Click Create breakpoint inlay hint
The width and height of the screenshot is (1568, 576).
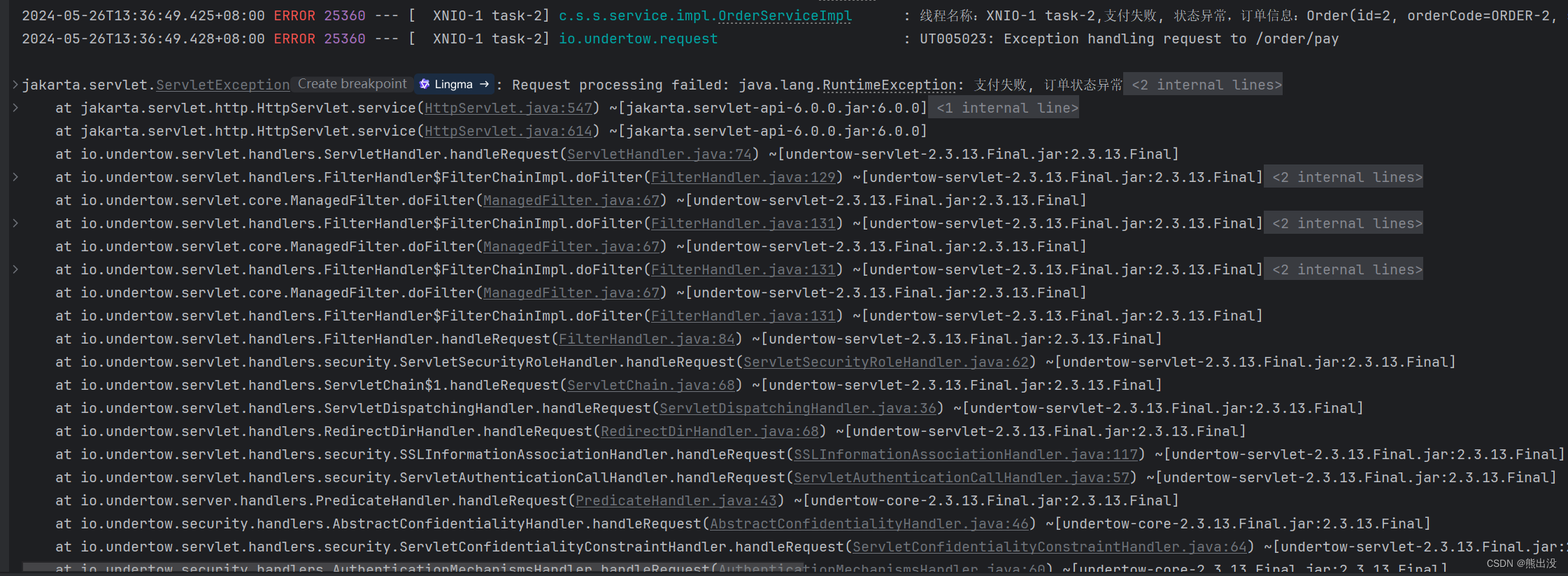[x=352, y=84]
